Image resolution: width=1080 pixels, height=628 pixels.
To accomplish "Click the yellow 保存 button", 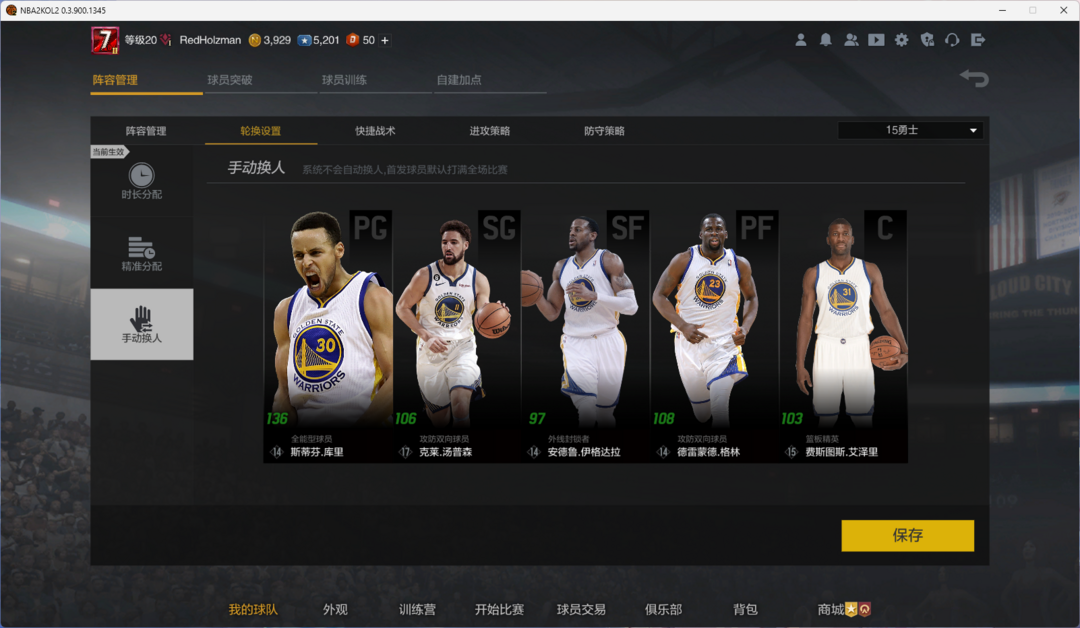I will tap(908, 535).
